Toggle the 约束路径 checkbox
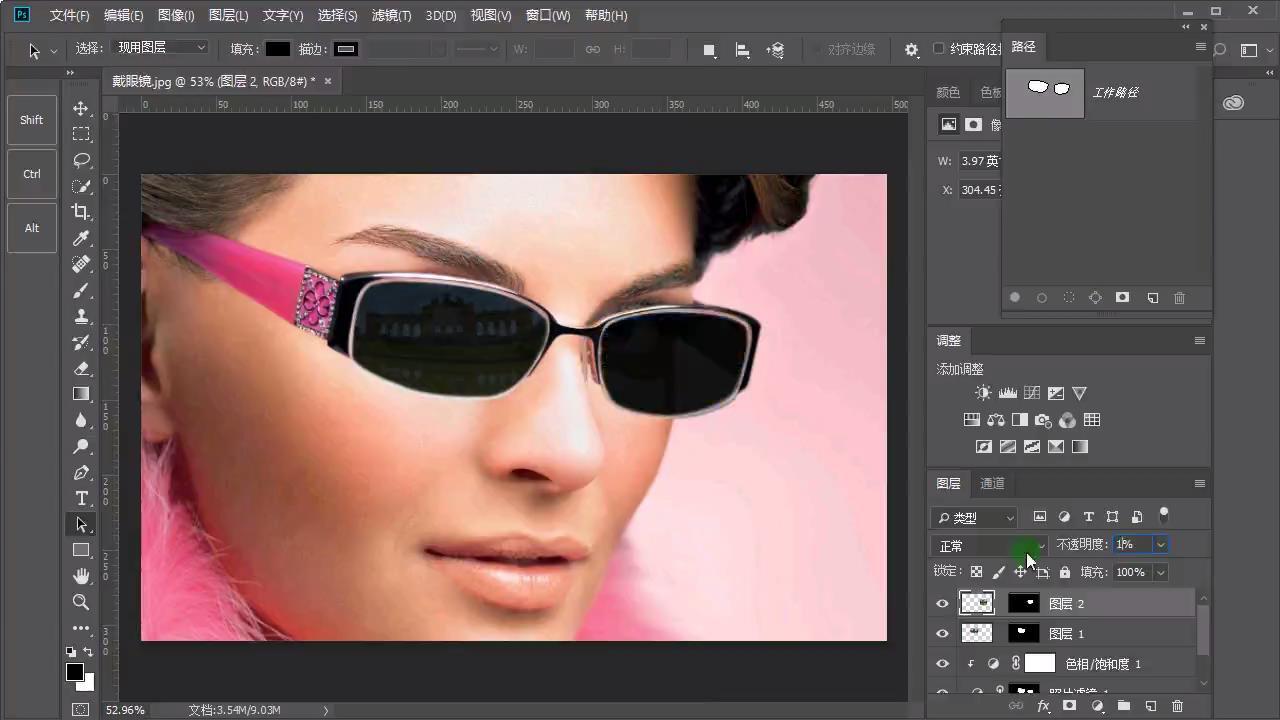This screenshot has width=1280, height=720. click(x=938, y=48)
